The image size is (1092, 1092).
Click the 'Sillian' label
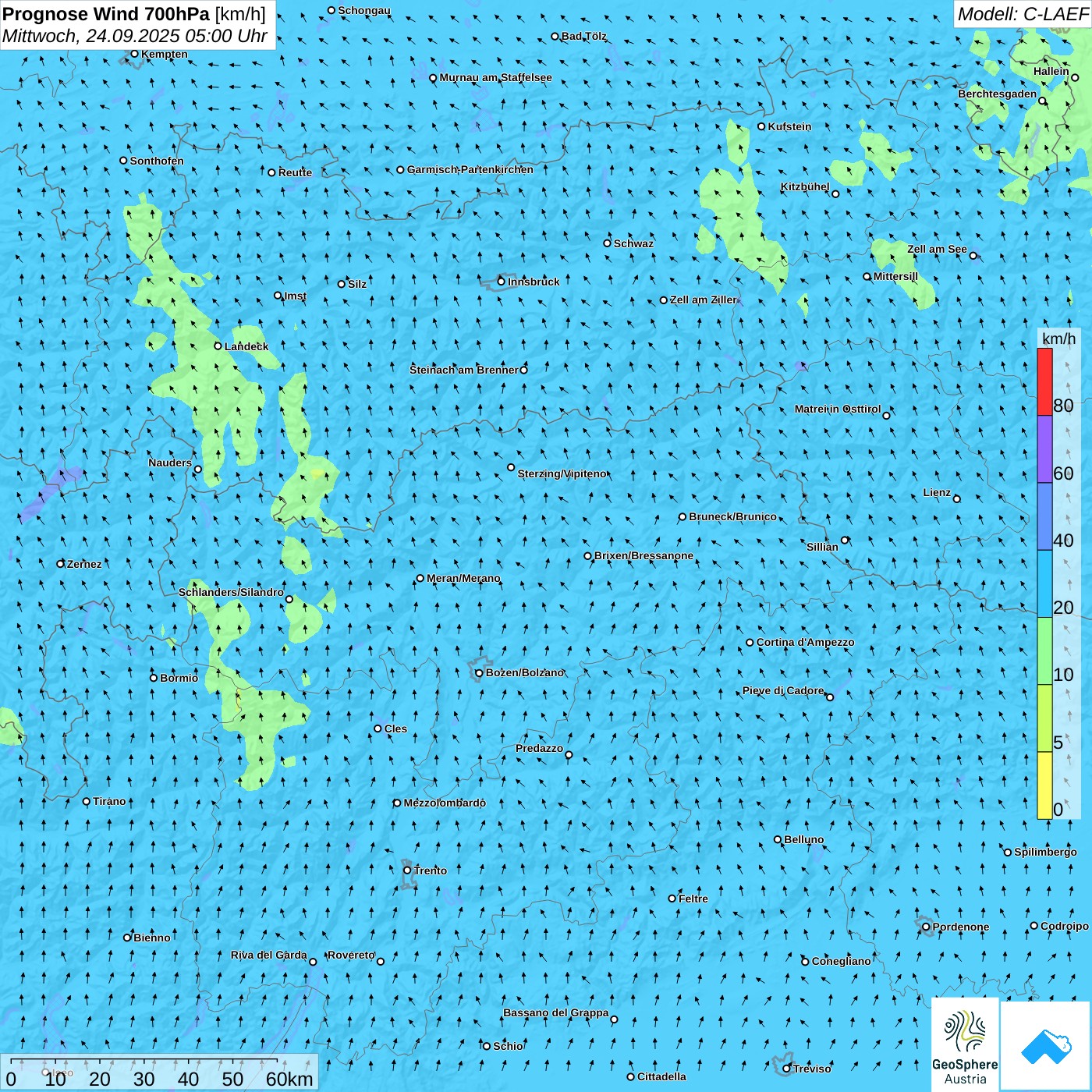(822, 547)
